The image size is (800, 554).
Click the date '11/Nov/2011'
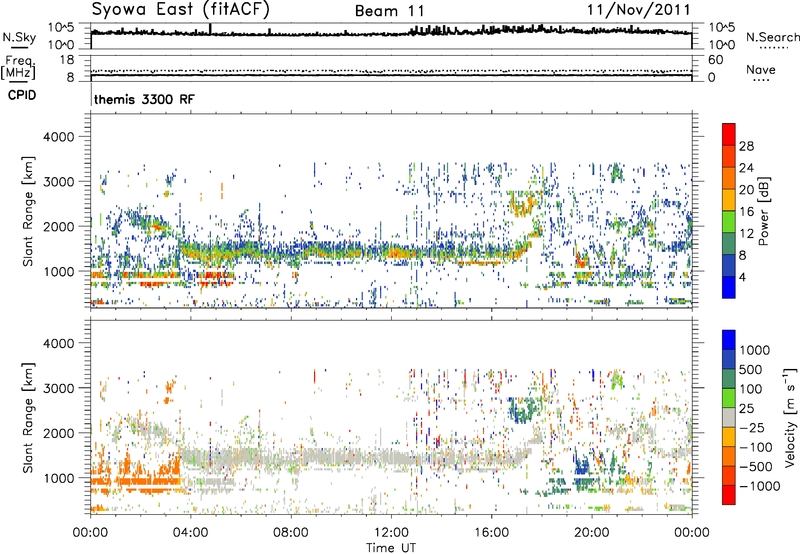coord(639,9)
